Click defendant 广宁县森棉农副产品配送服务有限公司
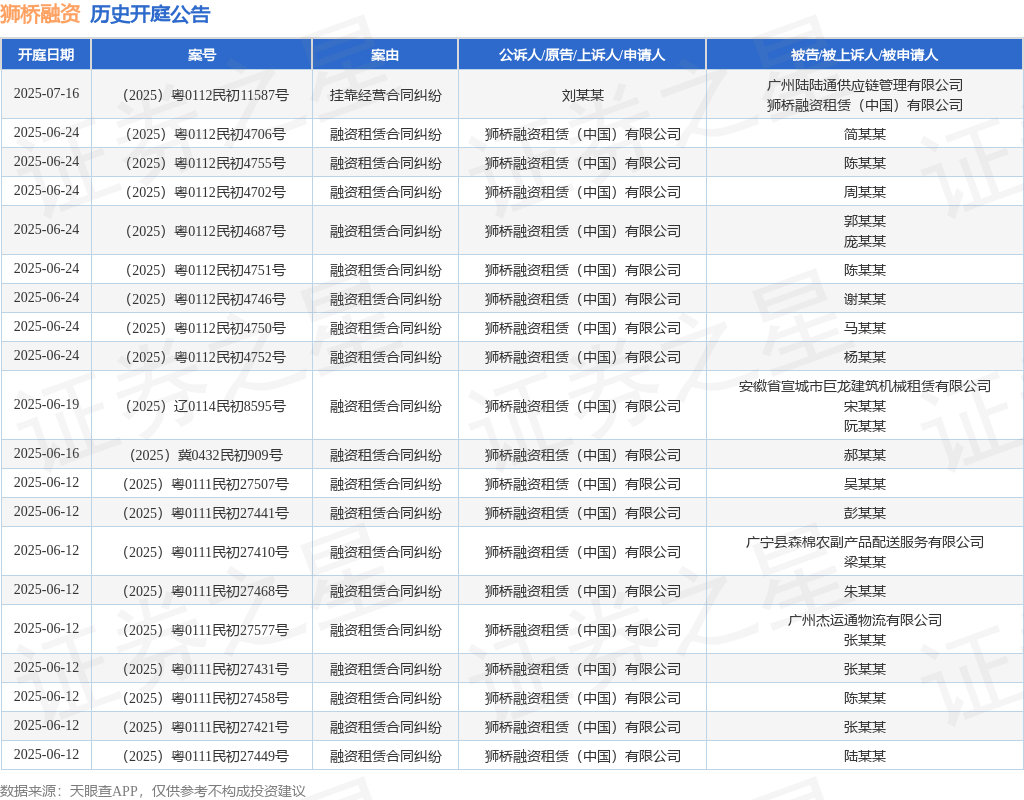Screen dimensions: 1024x800 [865, 542]
